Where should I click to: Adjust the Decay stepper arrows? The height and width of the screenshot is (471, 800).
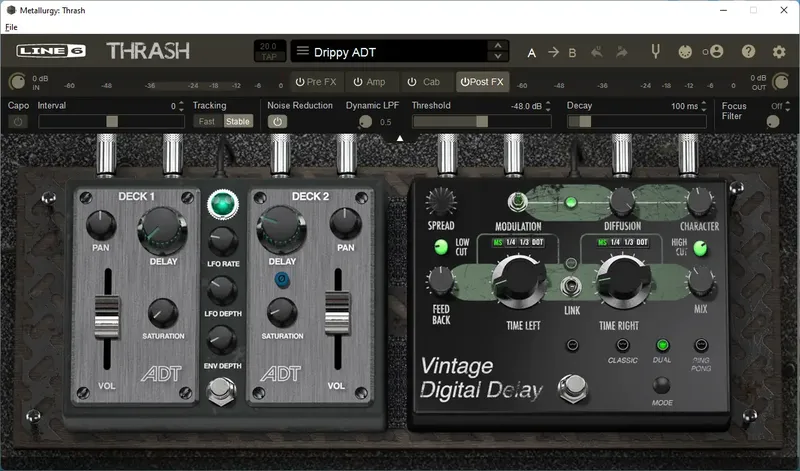pyautogui.click(x=704, y=106)
